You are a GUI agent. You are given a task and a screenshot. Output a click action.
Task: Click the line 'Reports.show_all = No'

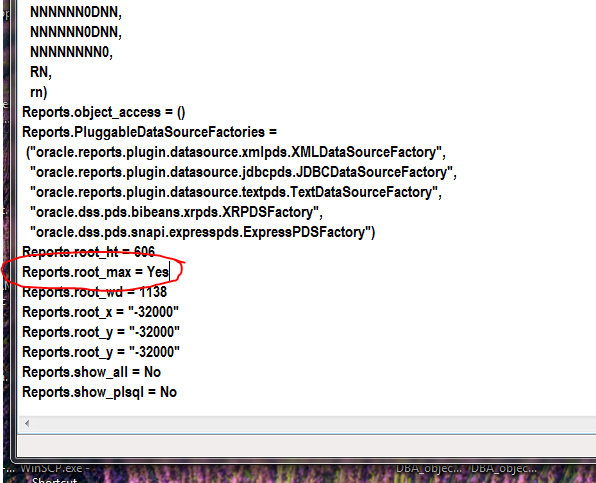click(92, 372)
